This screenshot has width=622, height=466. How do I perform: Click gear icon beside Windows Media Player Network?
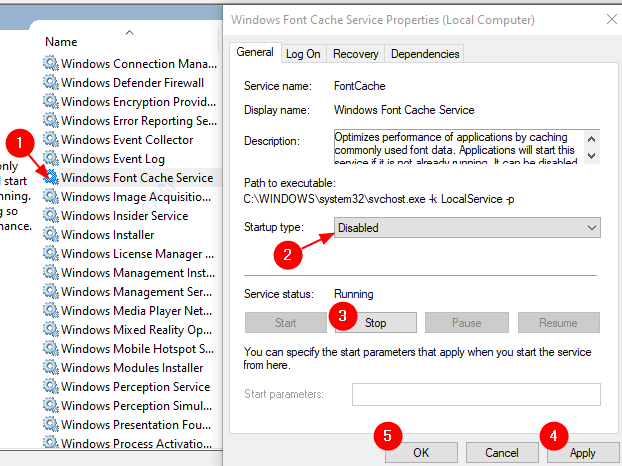tap(51, 311)
